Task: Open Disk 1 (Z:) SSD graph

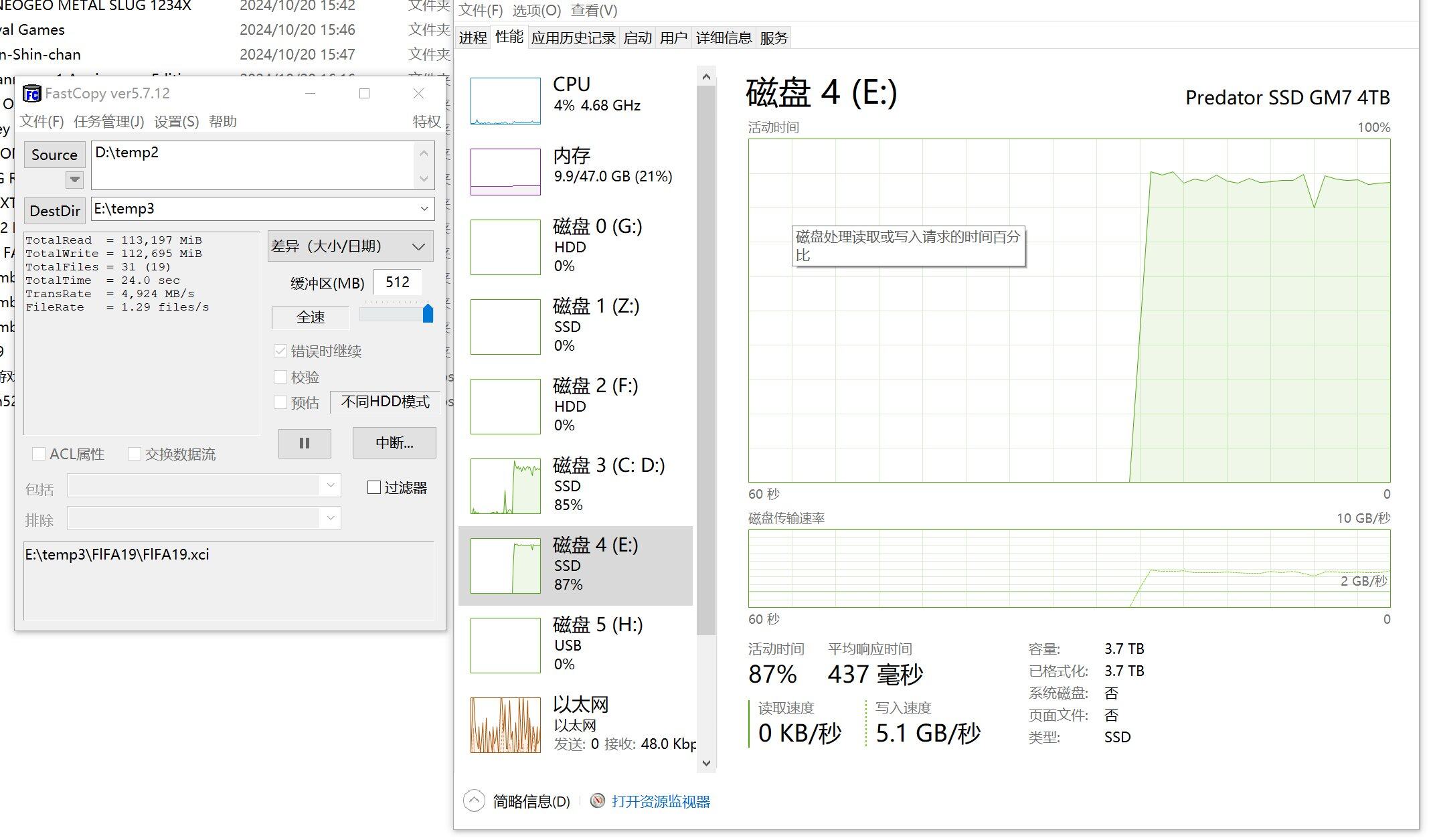Action: [505, 327]
